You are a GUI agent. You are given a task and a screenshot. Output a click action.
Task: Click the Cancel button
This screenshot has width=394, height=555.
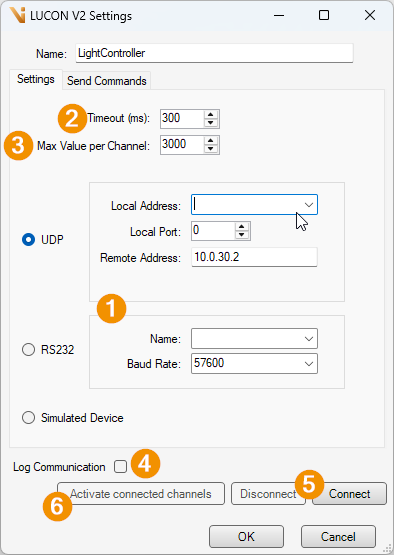[338, 537]
